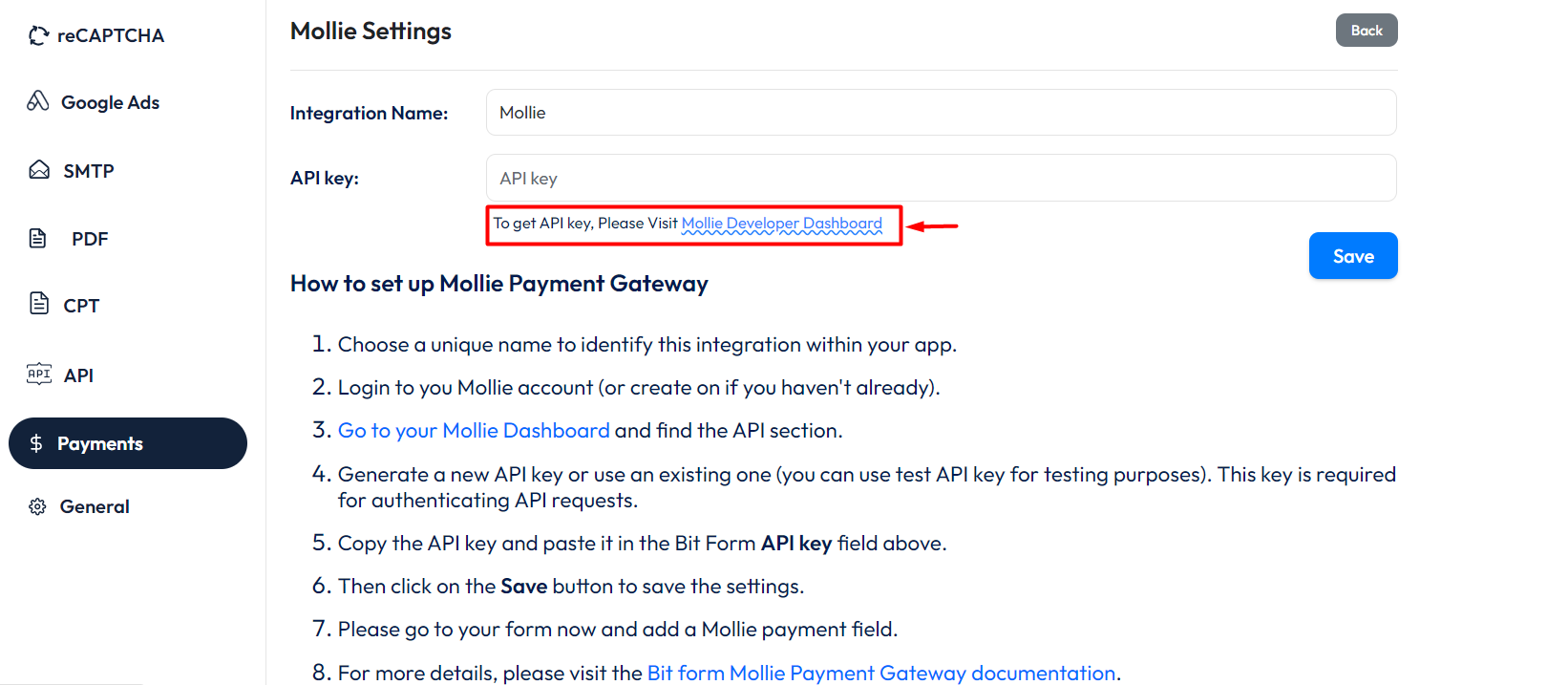Image resolution: width=1568 pixels, height=685 pixels.
Task: Open the Mollie Developer Dashboard link
Action: [x=781, y=224]
